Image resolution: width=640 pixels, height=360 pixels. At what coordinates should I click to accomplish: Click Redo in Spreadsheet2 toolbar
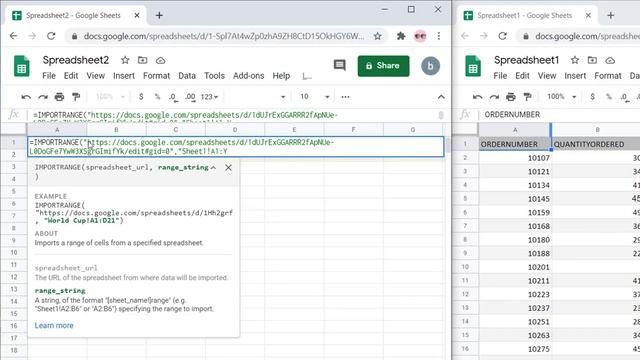click(x=43, y=97)
